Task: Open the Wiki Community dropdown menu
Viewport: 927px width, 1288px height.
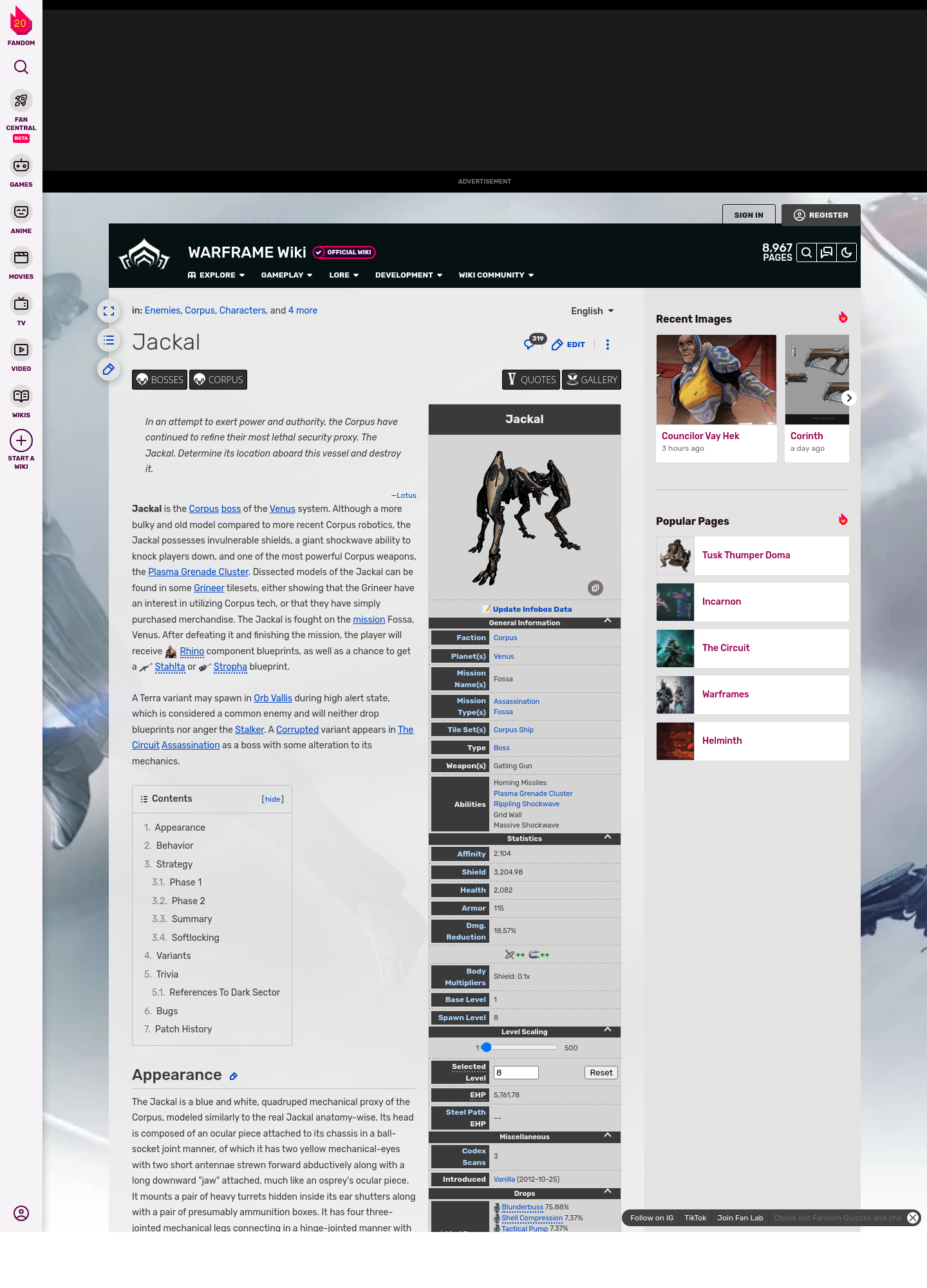Action: [496, 275]
